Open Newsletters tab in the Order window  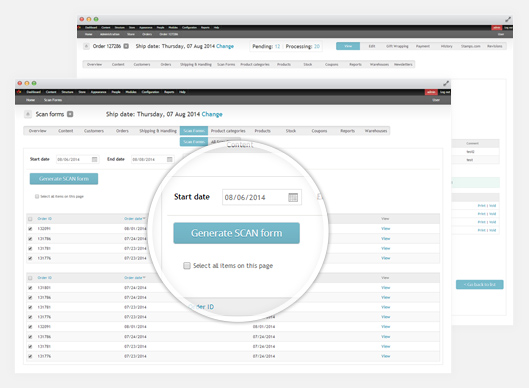point(403,64)
